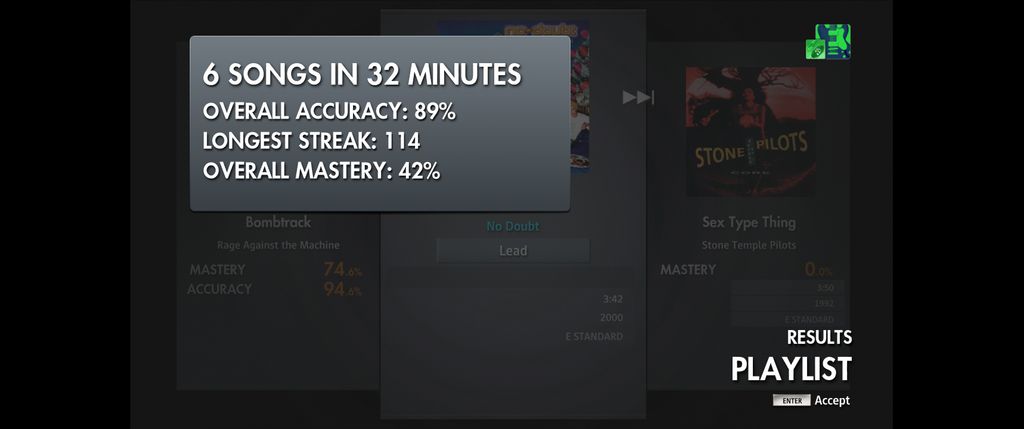The image size is (1024, 429).
Task: Open the Lead arrangement selector
Action: [x=513, y=251]
